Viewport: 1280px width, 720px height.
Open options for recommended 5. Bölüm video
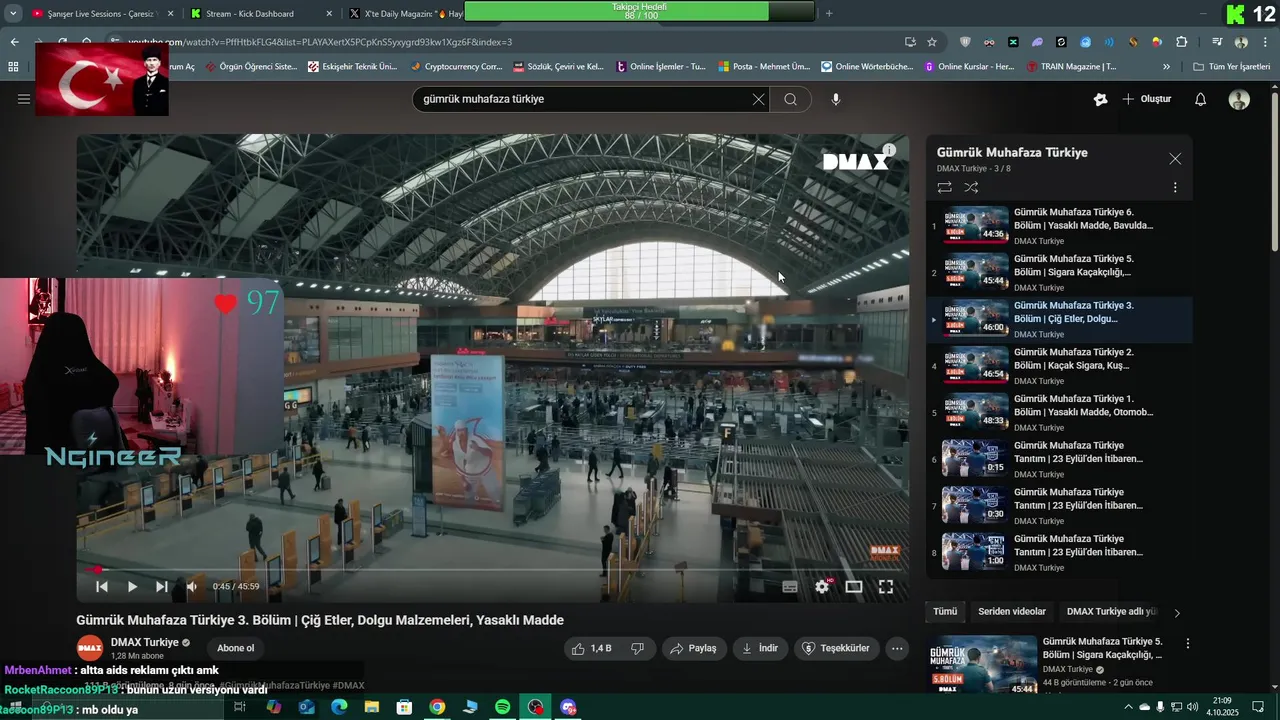1188,643
